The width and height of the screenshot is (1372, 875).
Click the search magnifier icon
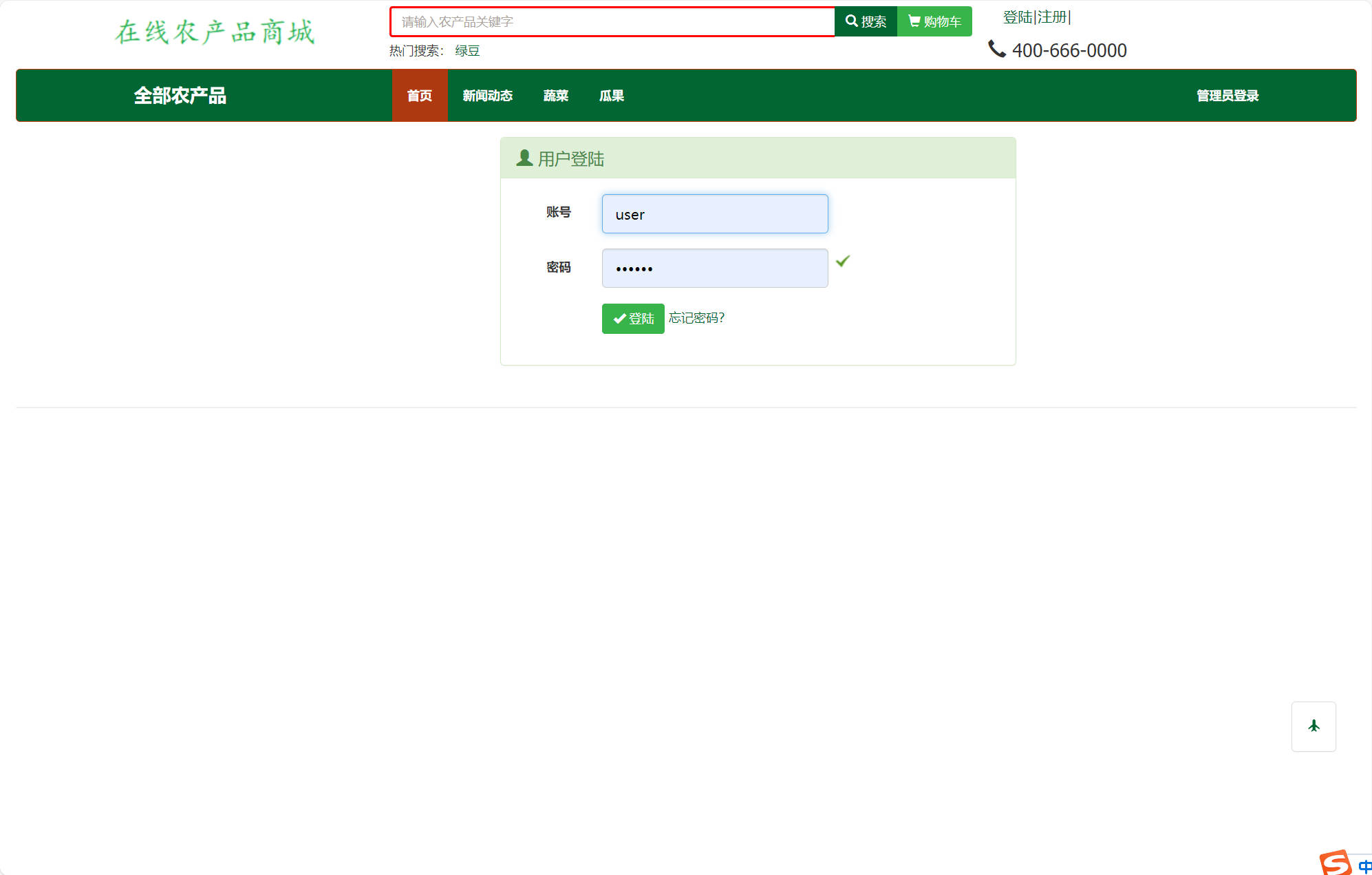(x=852, y=21)
